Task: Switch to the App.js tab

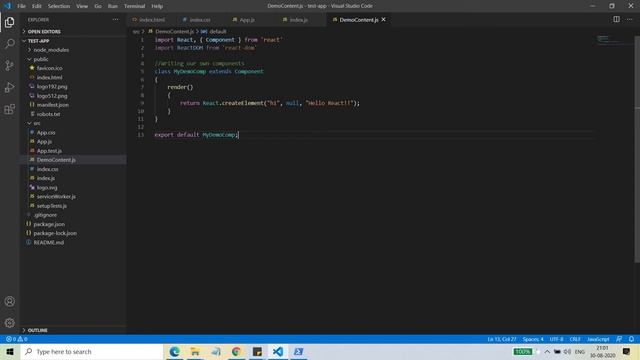Action: coord(247,20)
